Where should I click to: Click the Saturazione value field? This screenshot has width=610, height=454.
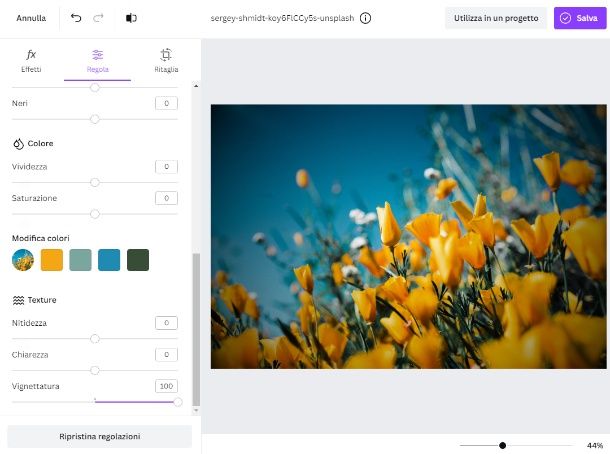pyautogui.click(x=167, y=198)
